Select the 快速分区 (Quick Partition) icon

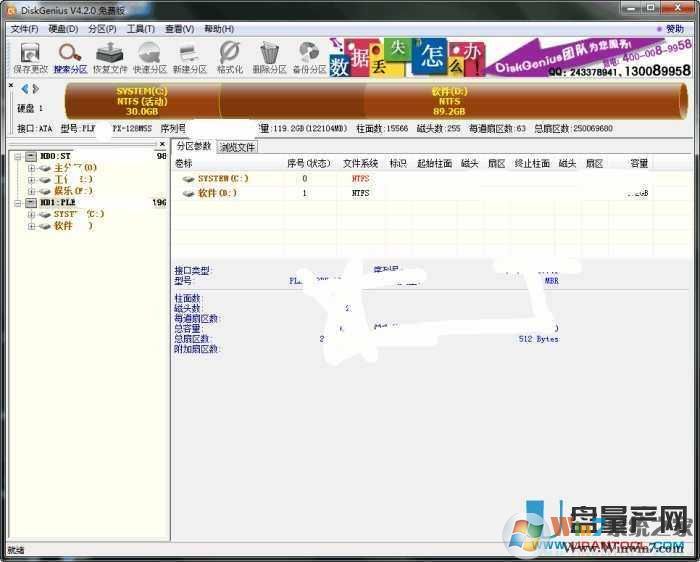coord(150,57)
